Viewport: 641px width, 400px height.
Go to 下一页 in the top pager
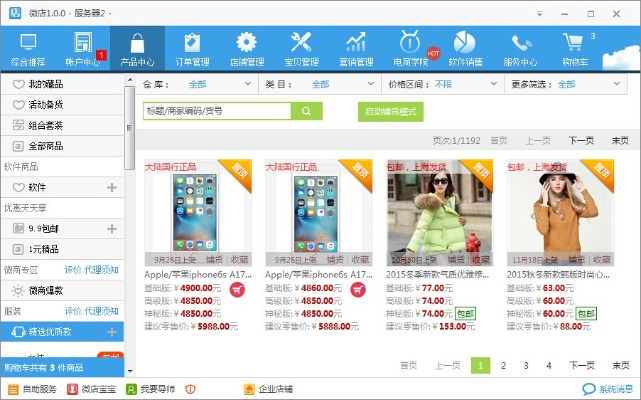pos(581,141)
